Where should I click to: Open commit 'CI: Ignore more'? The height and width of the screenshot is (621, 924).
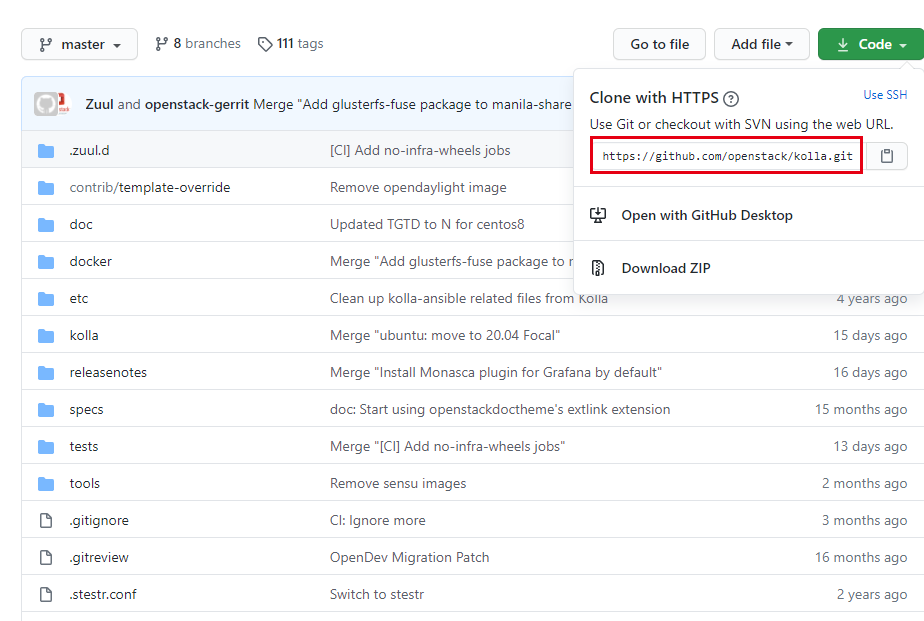point(378,521)
